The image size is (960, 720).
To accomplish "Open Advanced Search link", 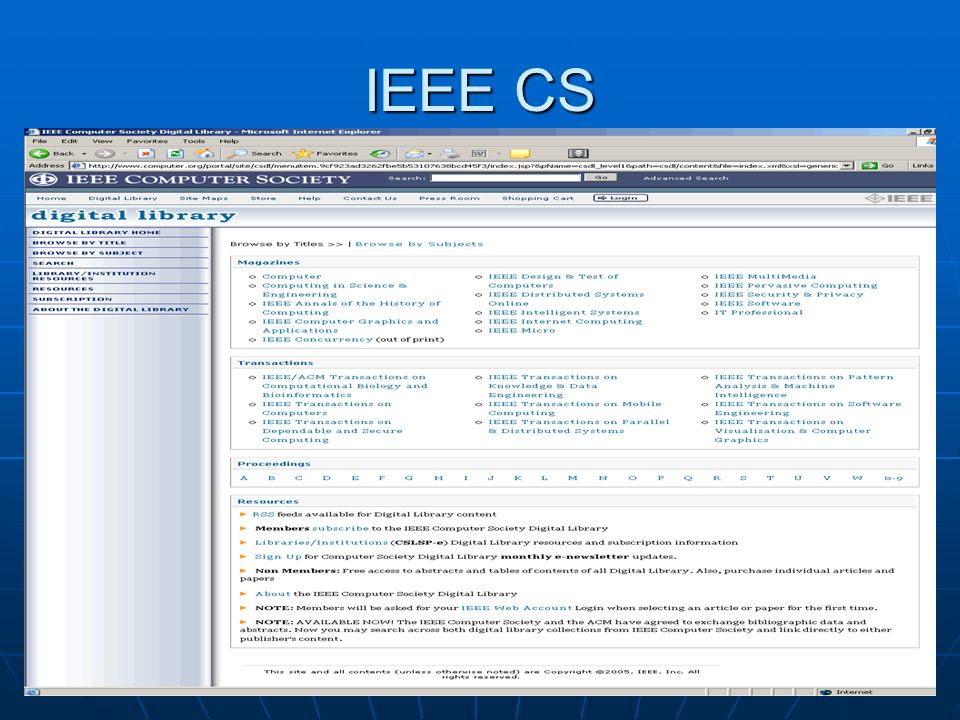I will pyautogui.click(x=686, y=178).
